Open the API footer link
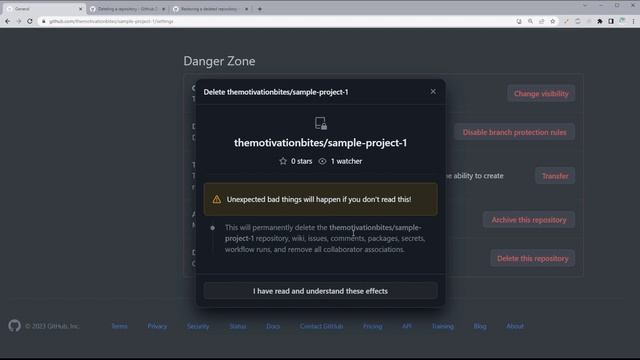 tap(407, 326)
